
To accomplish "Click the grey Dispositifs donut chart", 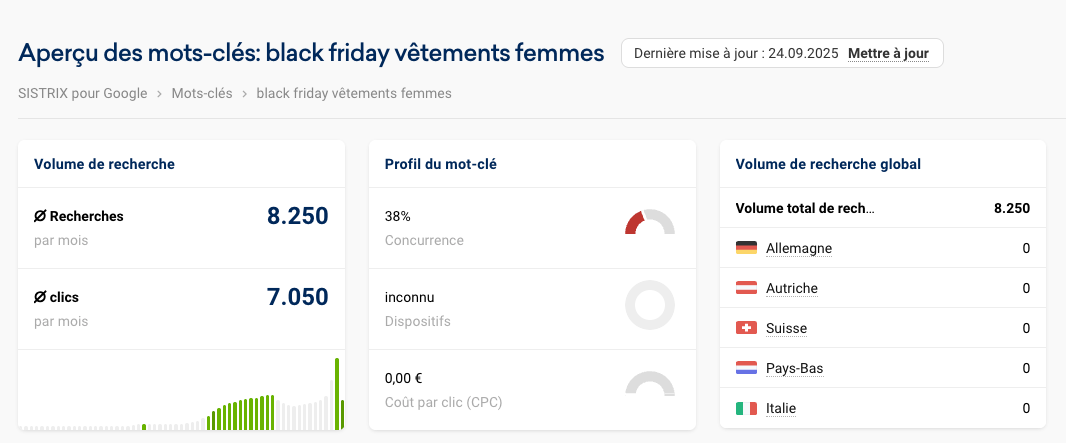I will [x=649, y=305].
